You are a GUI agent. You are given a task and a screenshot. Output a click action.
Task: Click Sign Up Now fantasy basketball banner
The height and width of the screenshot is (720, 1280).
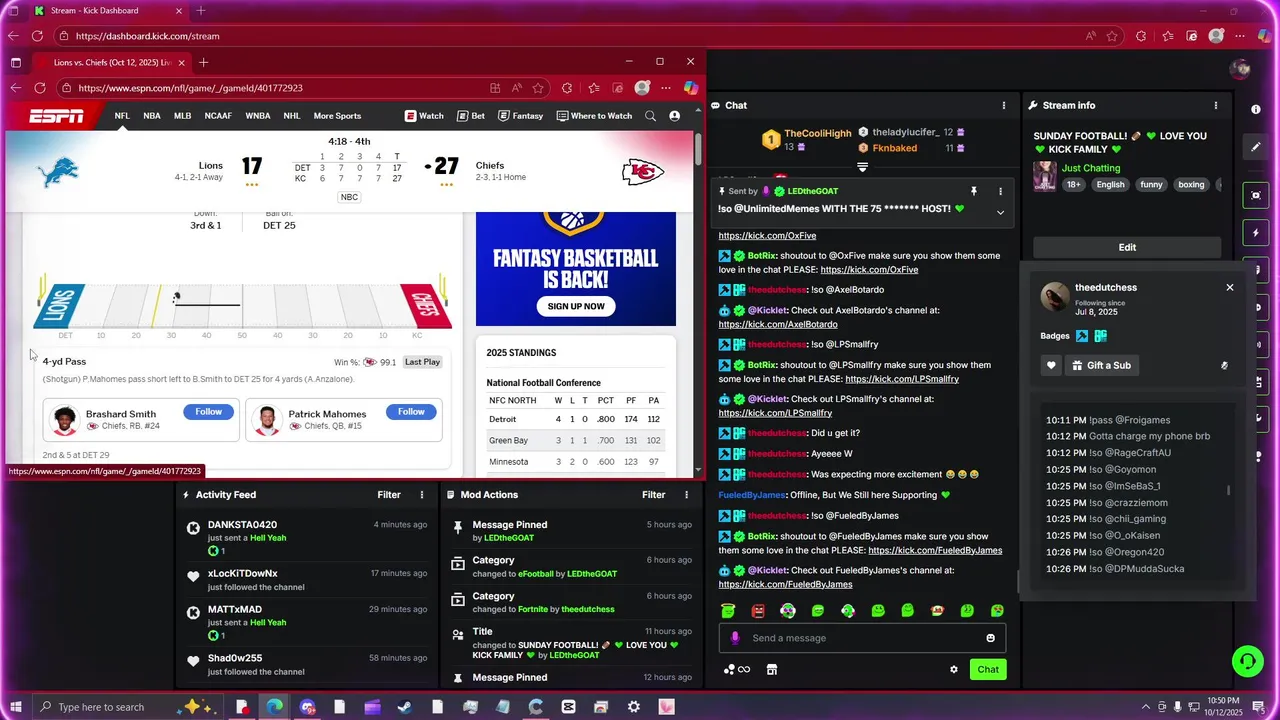576,306
